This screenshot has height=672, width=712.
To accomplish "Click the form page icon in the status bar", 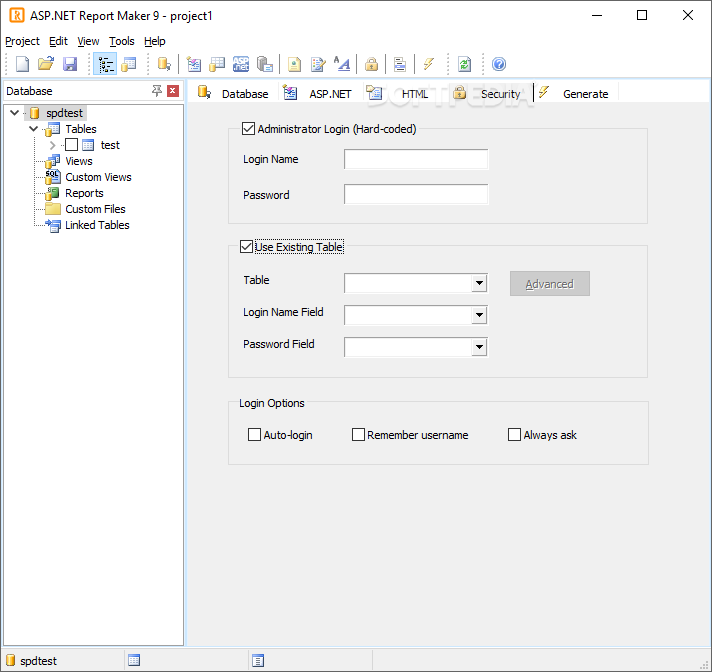I will [x=258, y=660].
